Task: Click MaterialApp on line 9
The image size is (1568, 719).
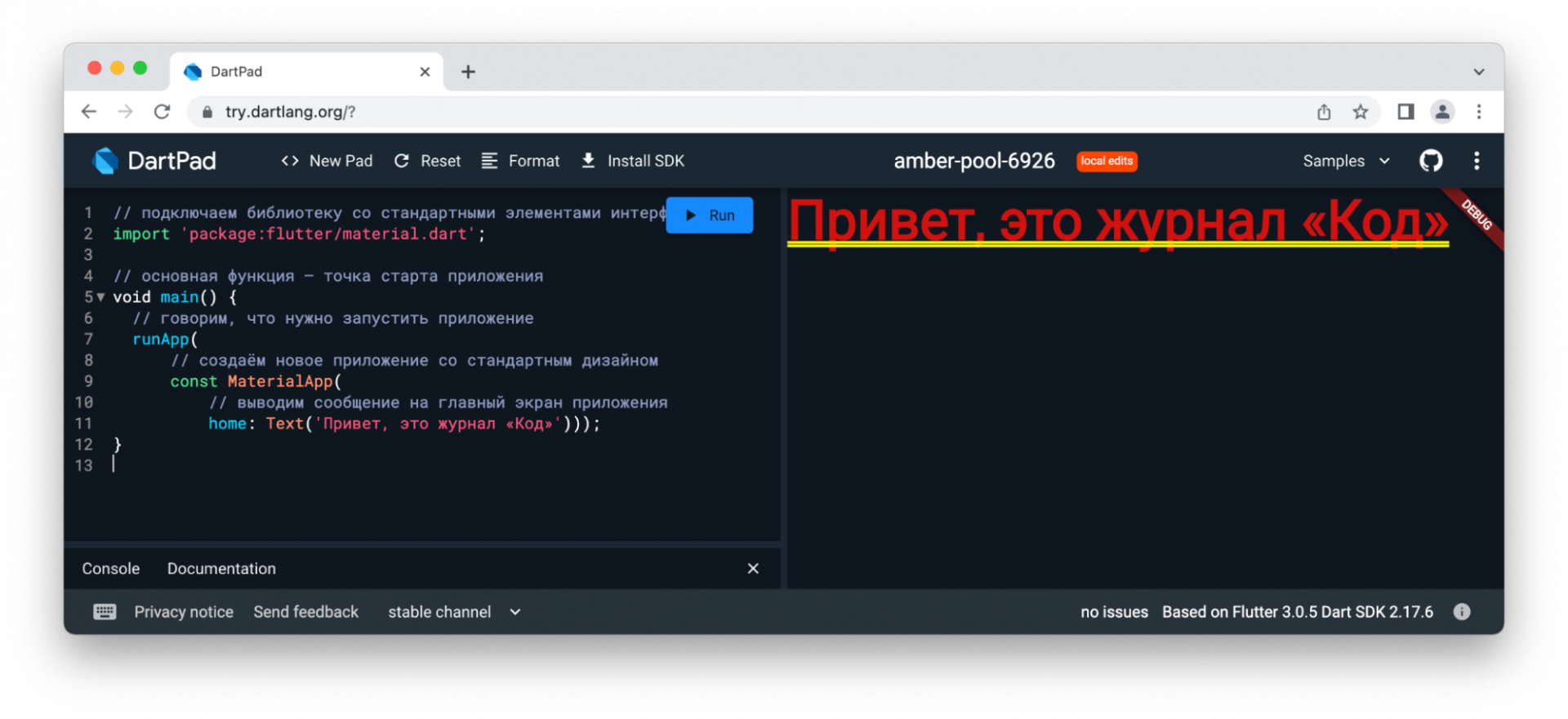Action: (280, 381)
